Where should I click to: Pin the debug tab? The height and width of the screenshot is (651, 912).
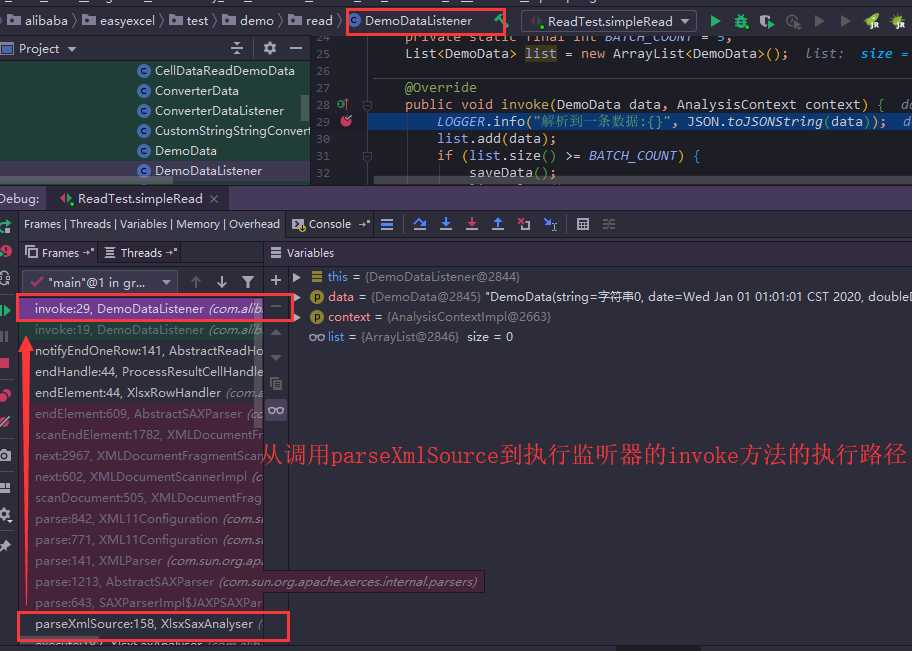tap(5, 546)
